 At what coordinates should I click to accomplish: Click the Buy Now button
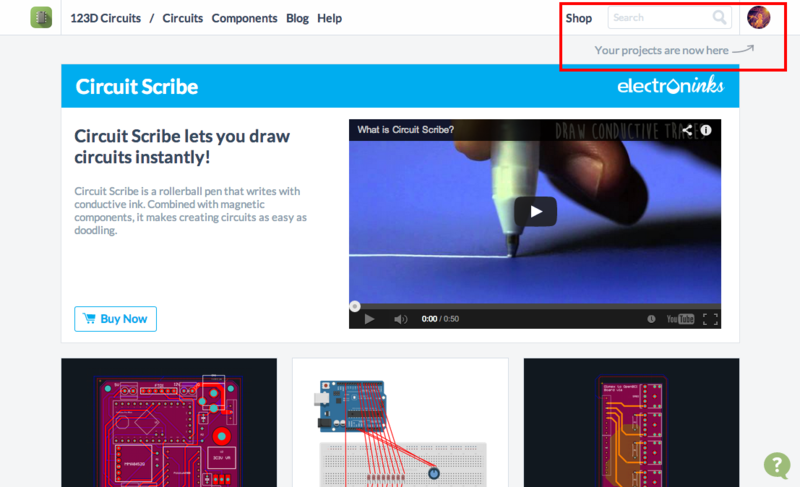[x=115, y=319]
